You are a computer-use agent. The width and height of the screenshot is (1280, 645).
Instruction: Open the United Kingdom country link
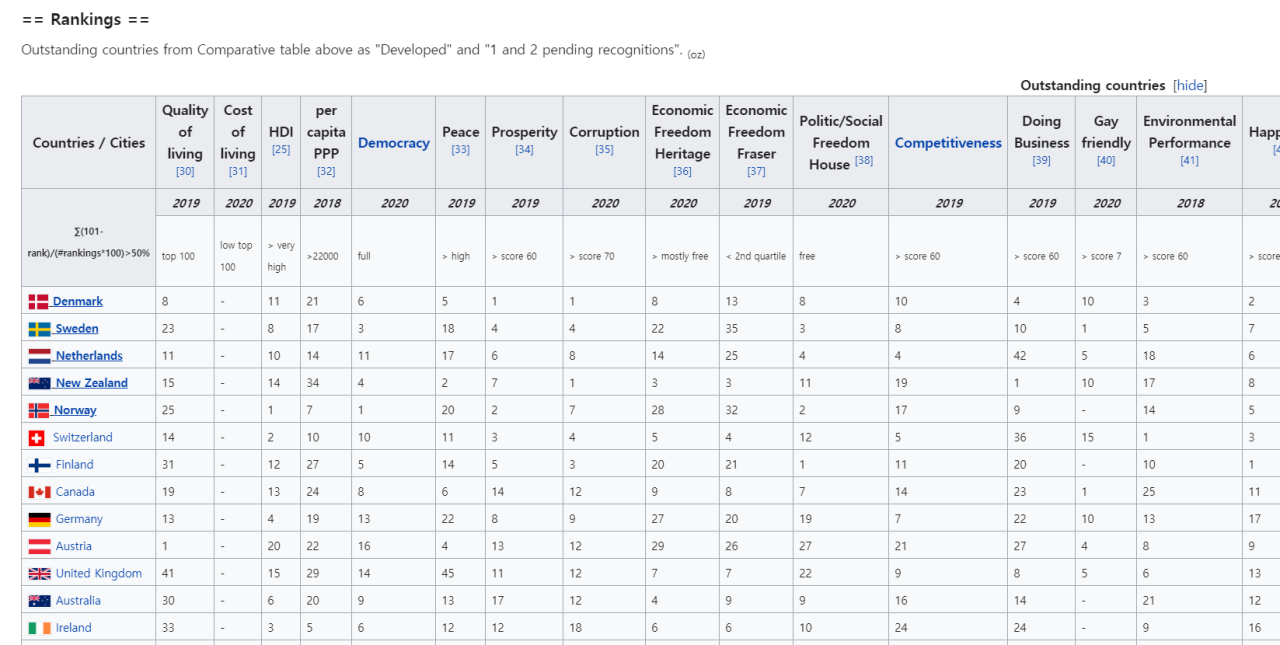(98, 574)
